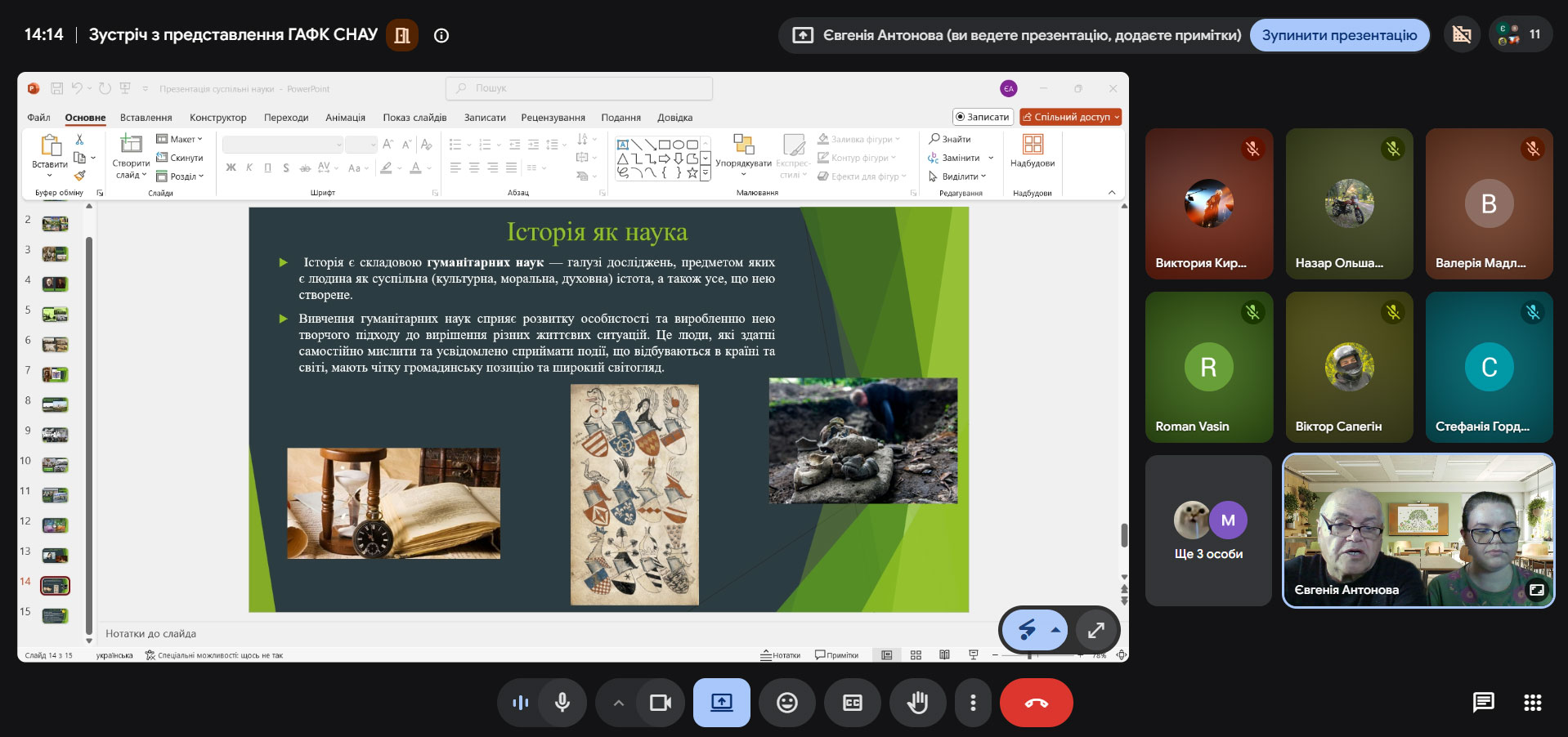Toggle Italic (К) text formatting
Image resolution: width=1568 pixels, height=737 pixels.
249,167
